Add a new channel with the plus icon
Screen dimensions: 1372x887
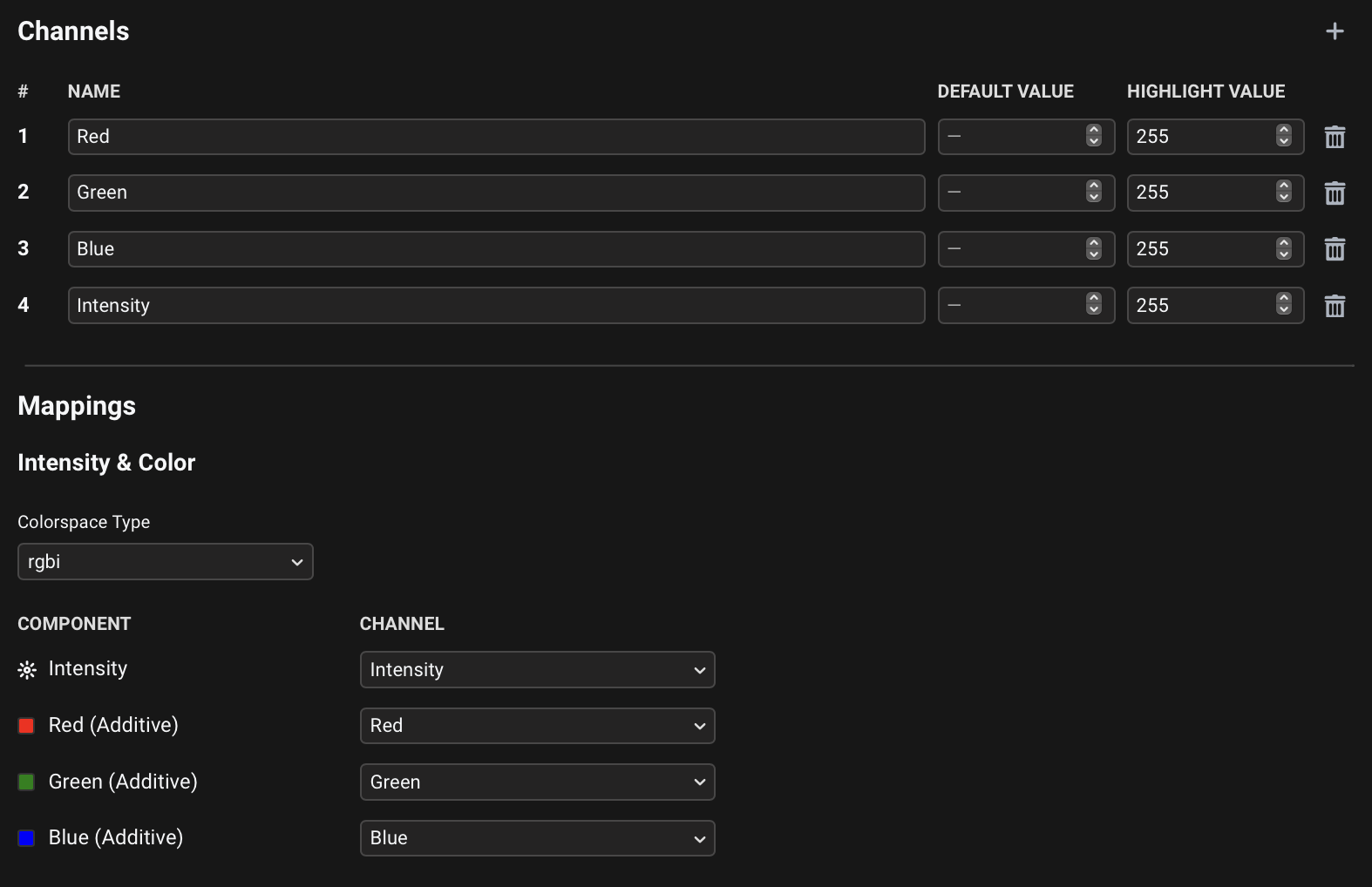click(x=1335, y=31)
